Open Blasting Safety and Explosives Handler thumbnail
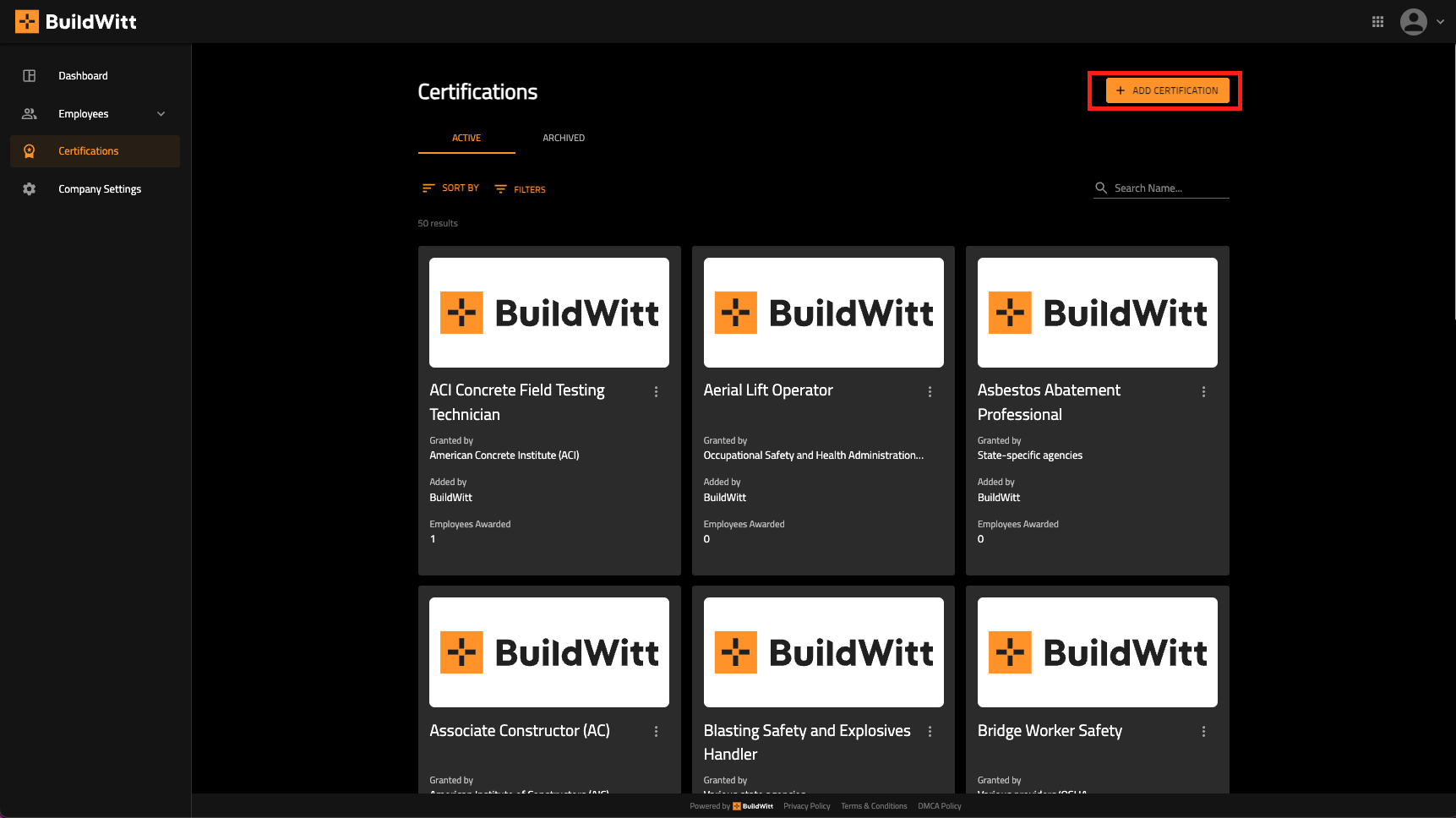The height and width of the screenshot is (818, 1456). (823, 652)
